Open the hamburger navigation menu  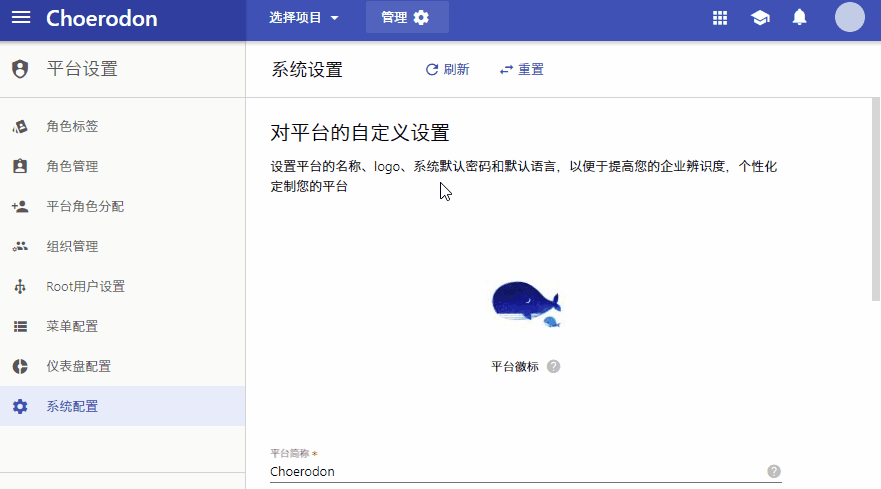[21, 17]
